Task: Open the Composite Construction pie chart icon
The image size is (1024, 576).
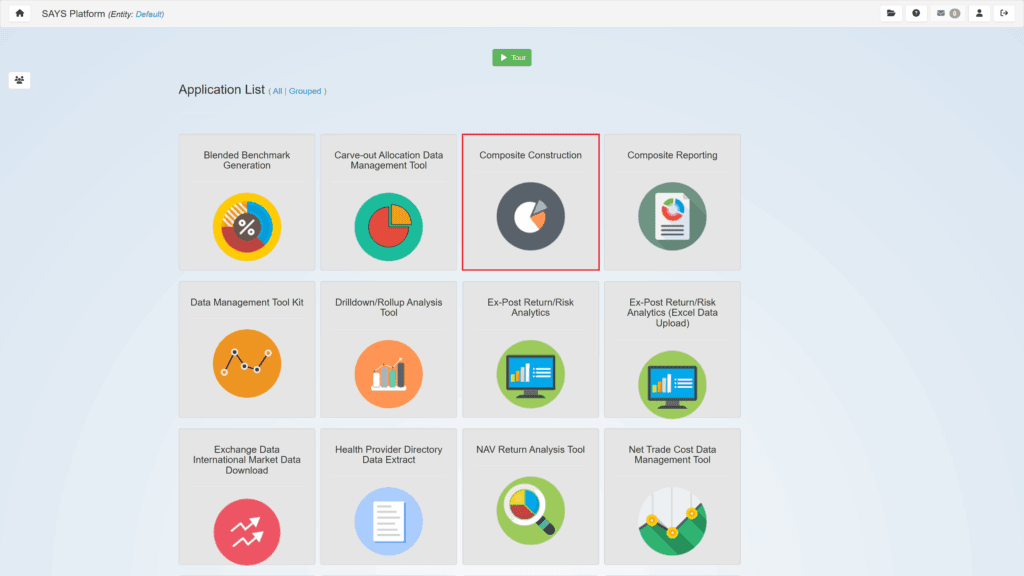Action: 531,217
